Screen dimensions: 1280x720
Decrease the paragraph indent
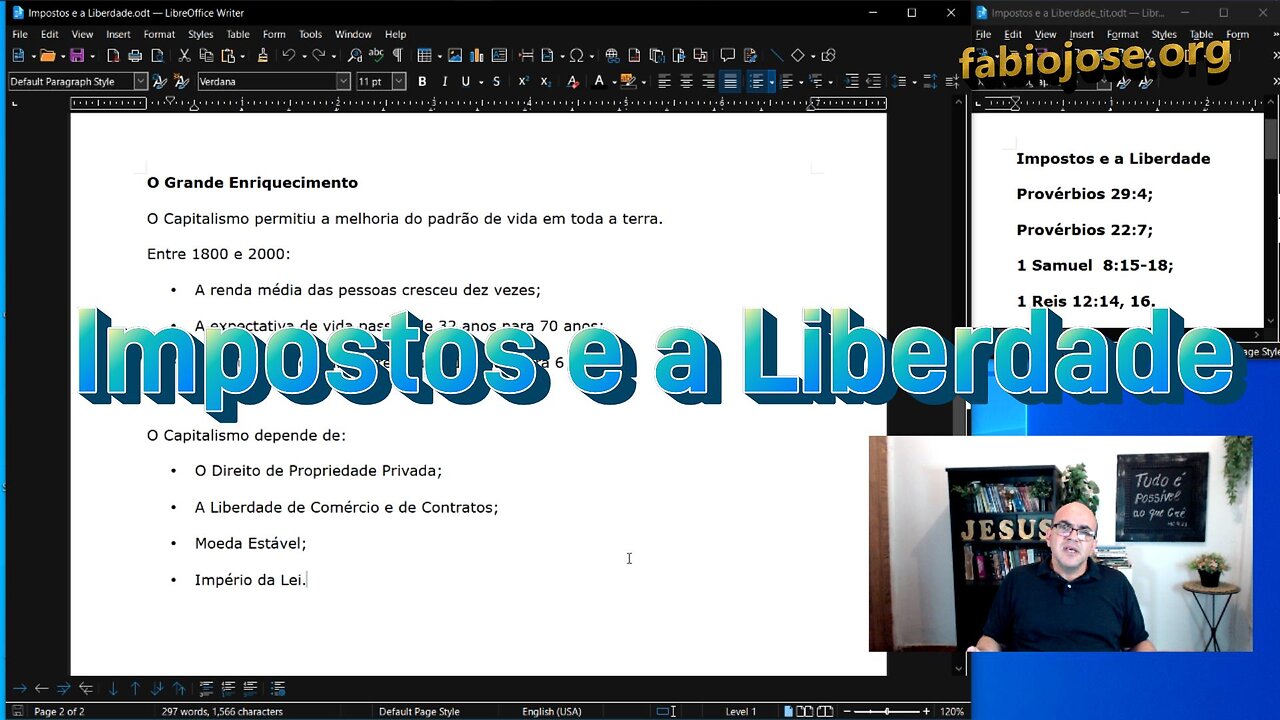click(x=874, y=82)
